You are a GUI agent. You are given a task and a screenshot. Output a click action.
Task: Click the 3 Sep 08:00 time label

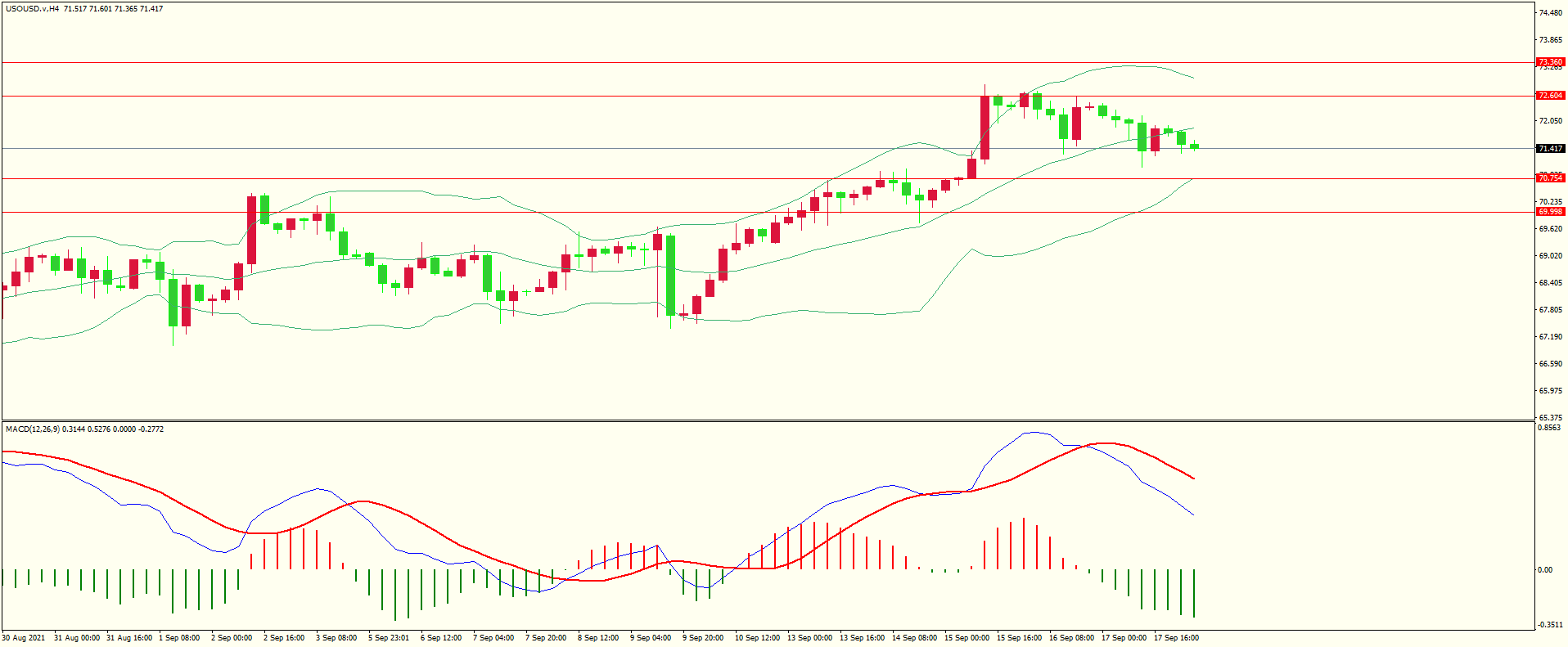(x=336, y=638)
